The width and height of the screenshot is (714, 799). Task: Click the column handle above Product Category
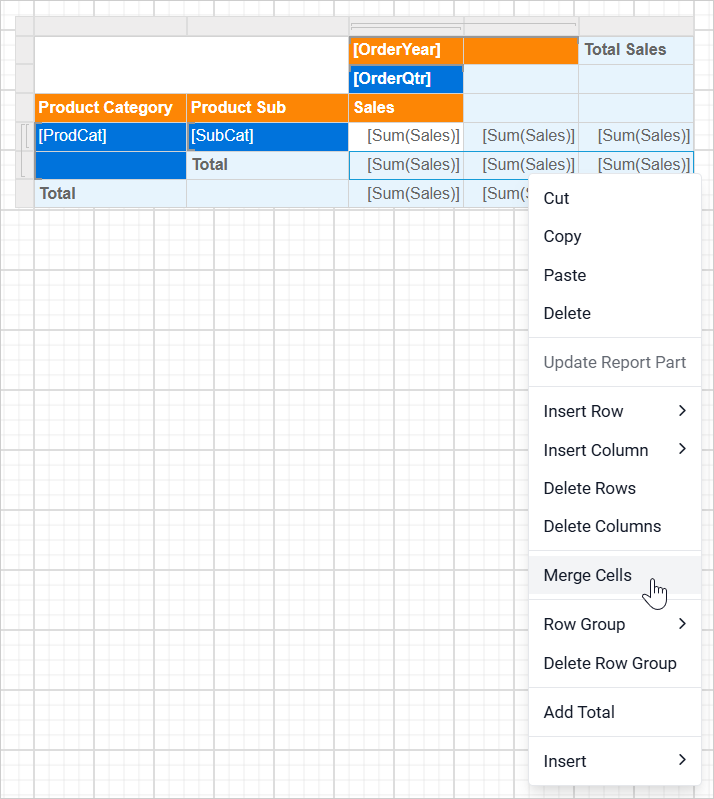111,26
